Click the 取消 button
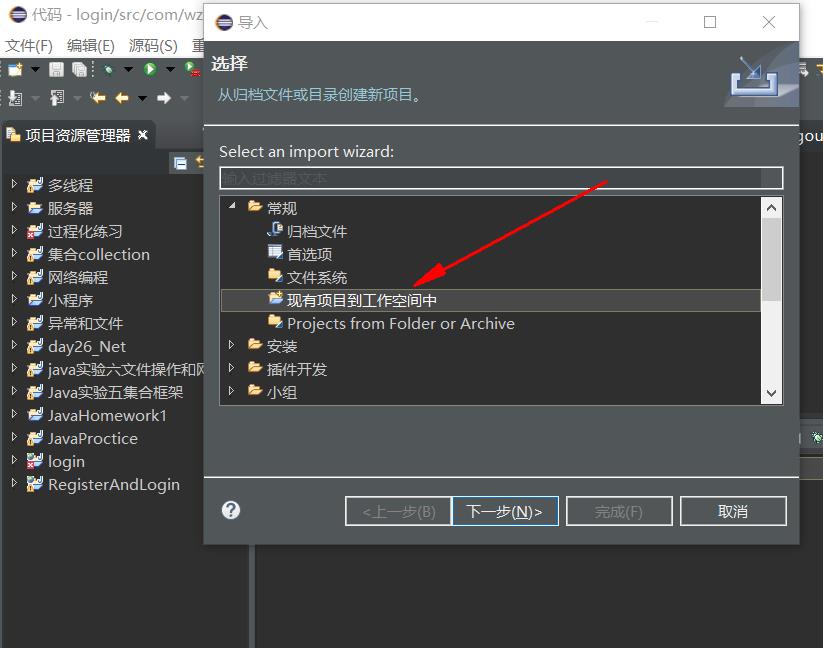This screenshot has width=823, height=648. coord(733,511)
